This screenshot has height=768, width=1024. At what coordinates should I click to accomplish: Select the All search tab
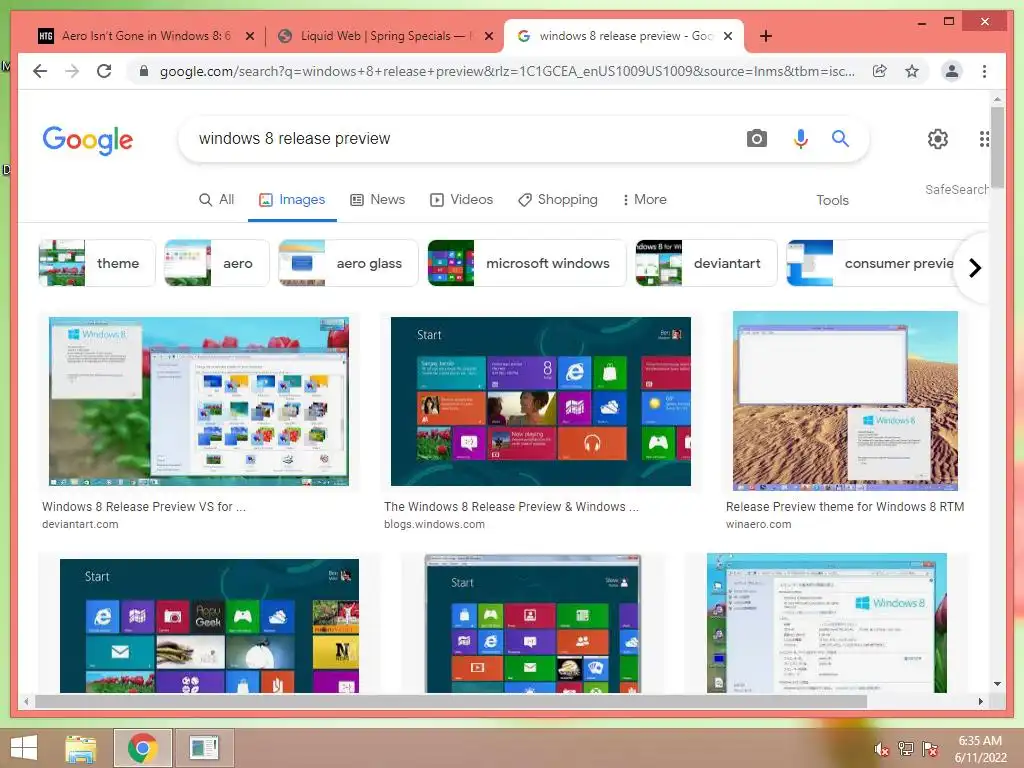click(216, 200)
